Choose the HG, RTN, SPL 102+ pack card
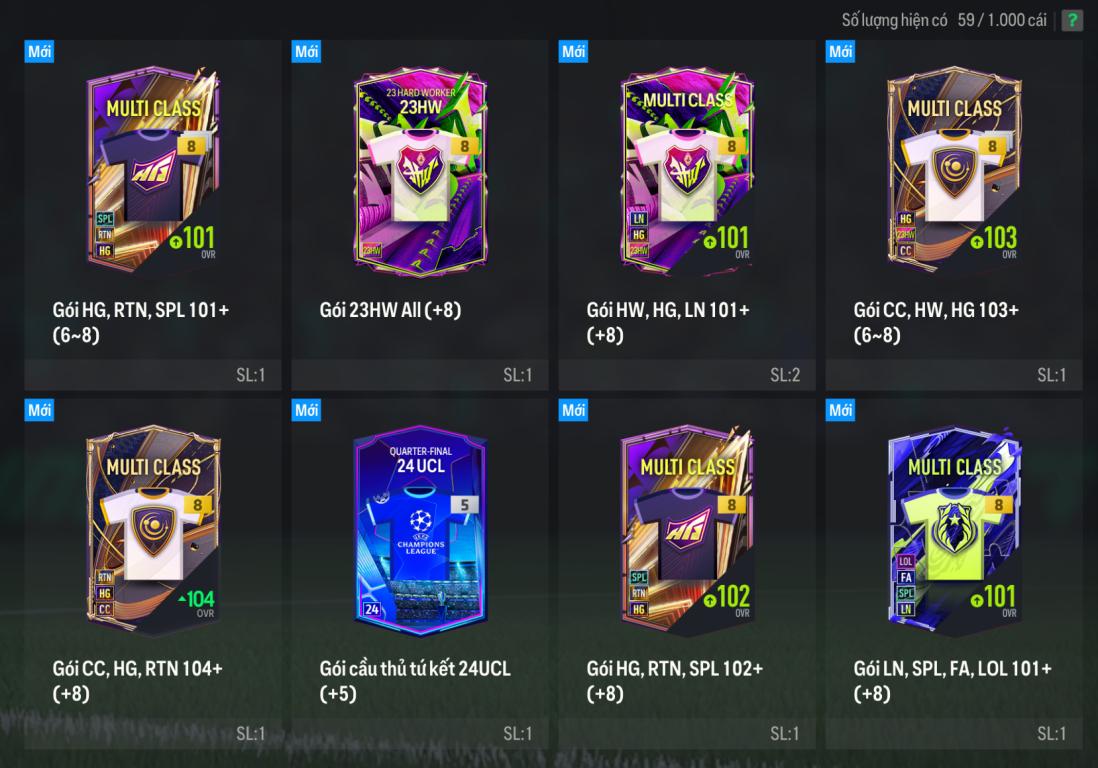1098x768 pixels. point(687,529)
